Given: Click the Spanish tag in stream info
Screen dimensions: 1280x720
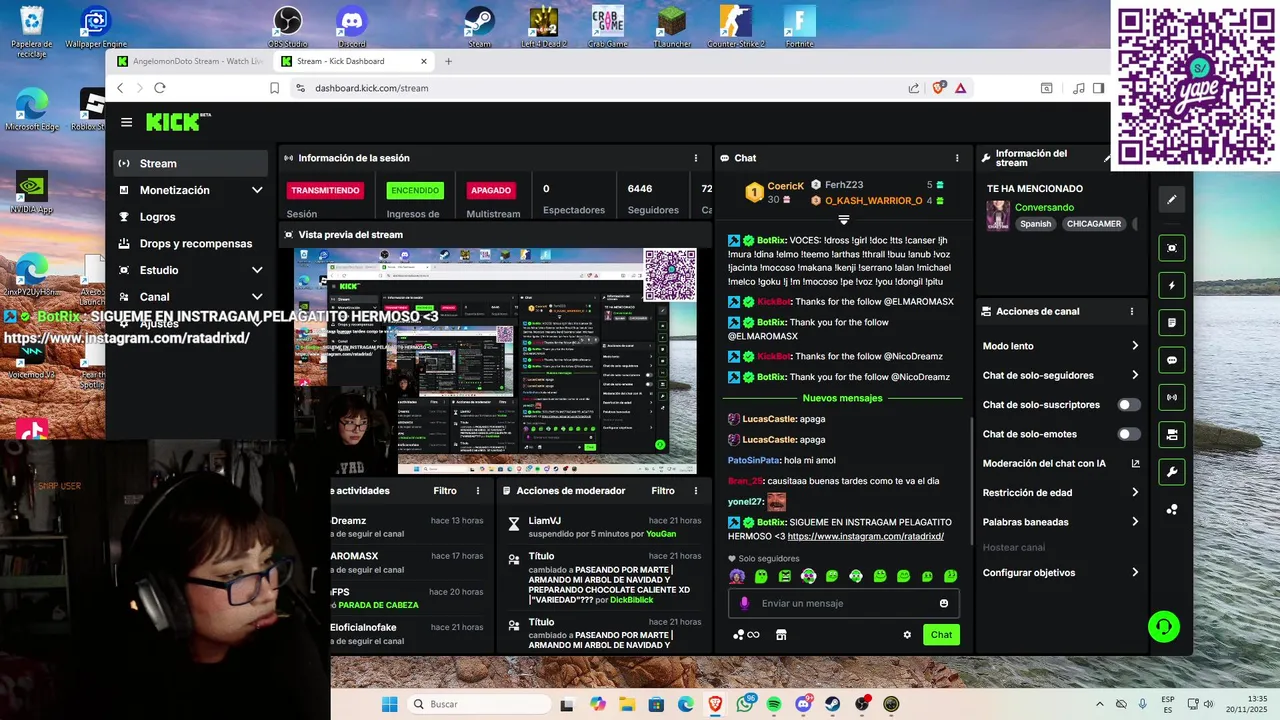Looking at the screenshot, I should click(1035, 224).
